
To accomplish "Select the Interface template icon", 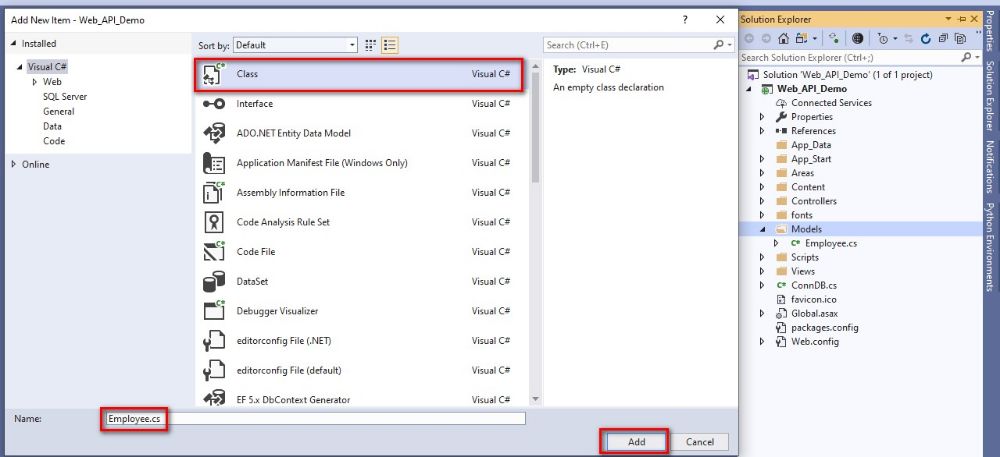I will 214,104.
